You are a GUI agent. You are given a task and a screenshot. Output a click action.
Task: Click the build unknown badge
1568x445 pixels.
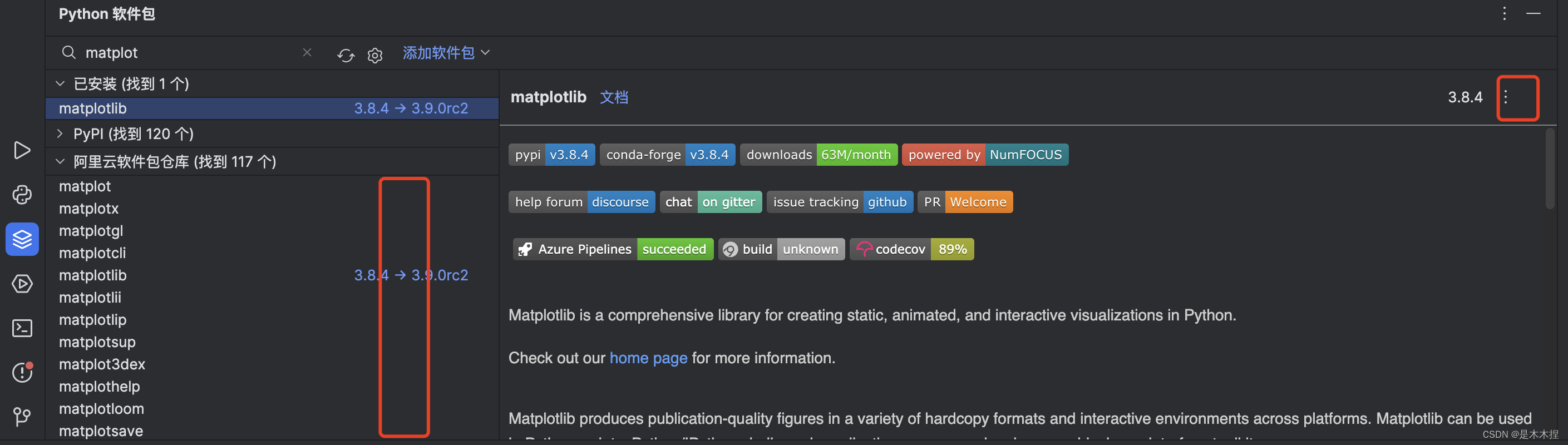781,249
